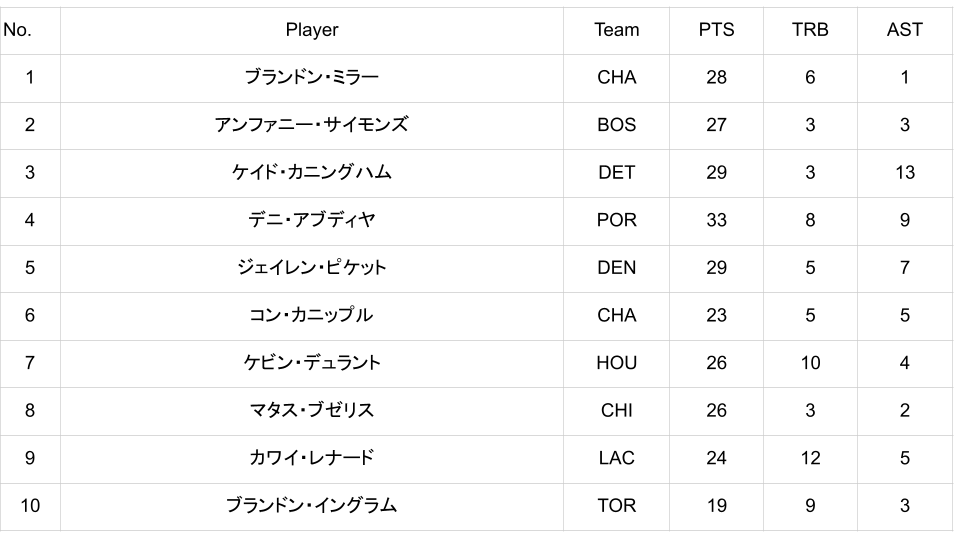Viewport: 960px width, 540px height.
Task: Click the 33 points cell
Action: tap(716, 220)
